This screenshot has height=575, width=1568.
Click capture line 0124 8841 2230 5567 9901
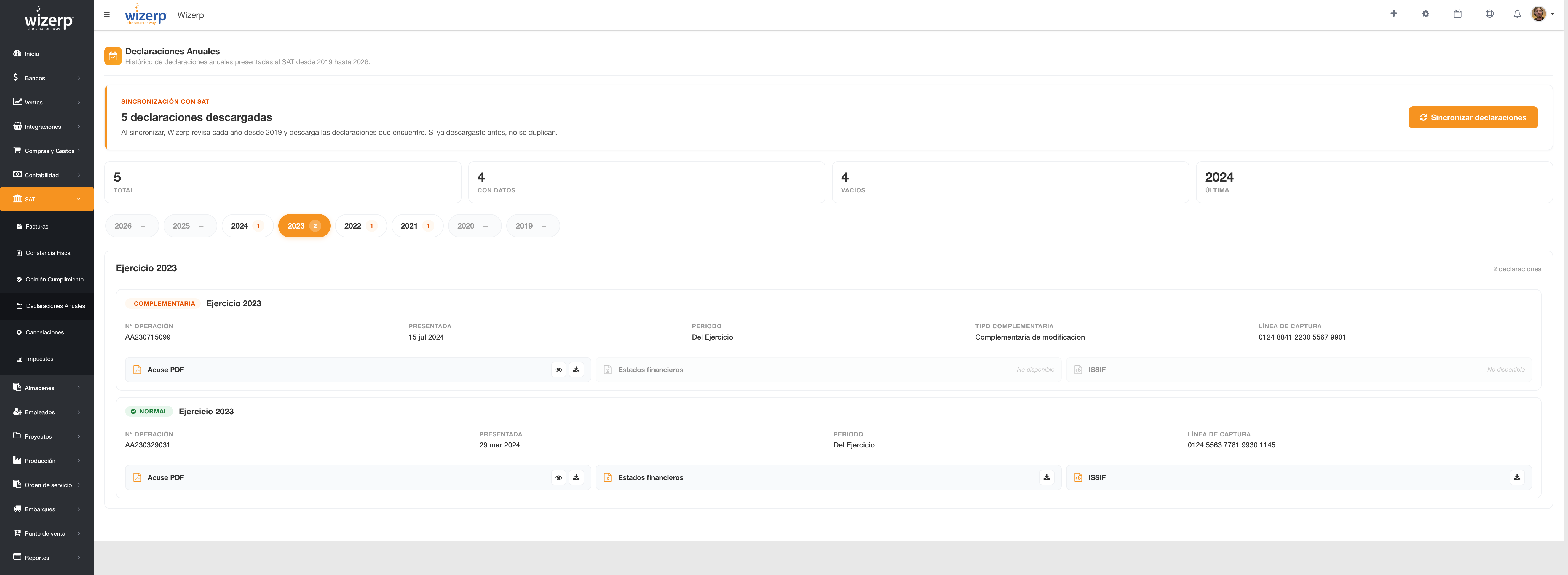[1302, 337]
